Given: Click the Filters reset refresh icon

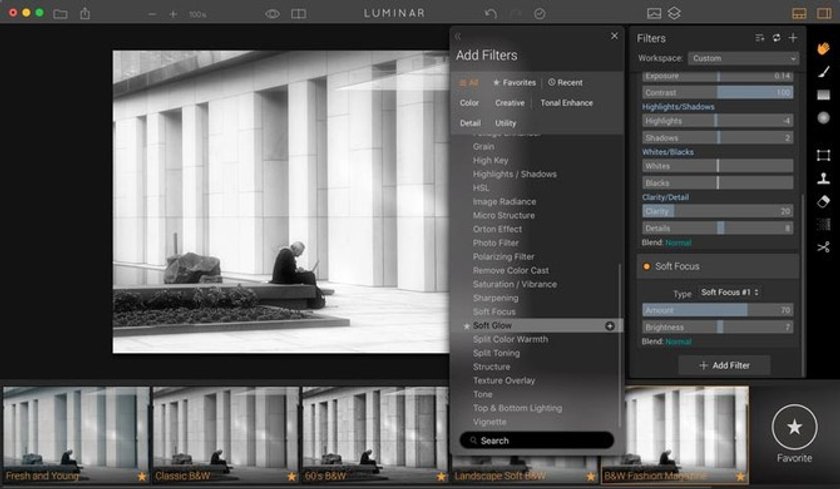Looking at the screenshot, I should pos(776,37).
